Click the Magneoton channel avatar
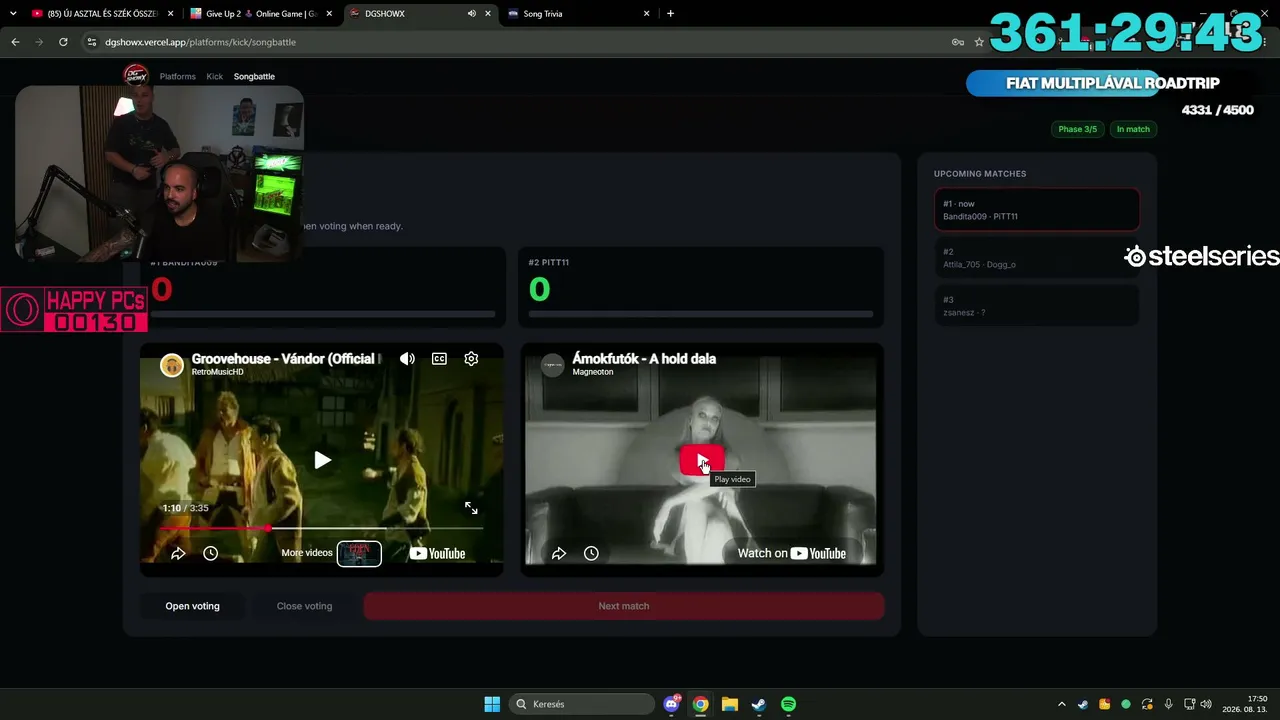The height and width of the screenshot is (720, 1280). tap(552, 365)
